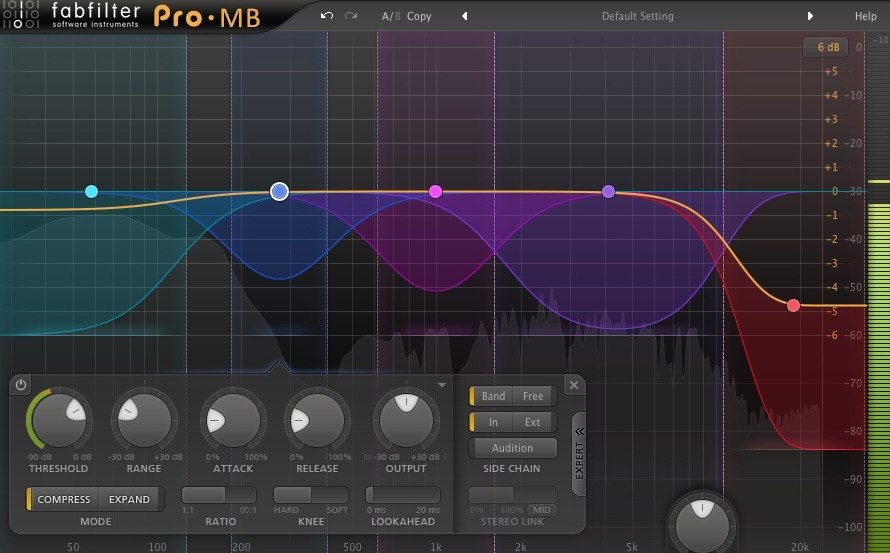This screenshot has height=553, width=890.
Task: Select Expand mode
Action: (130, 499)
